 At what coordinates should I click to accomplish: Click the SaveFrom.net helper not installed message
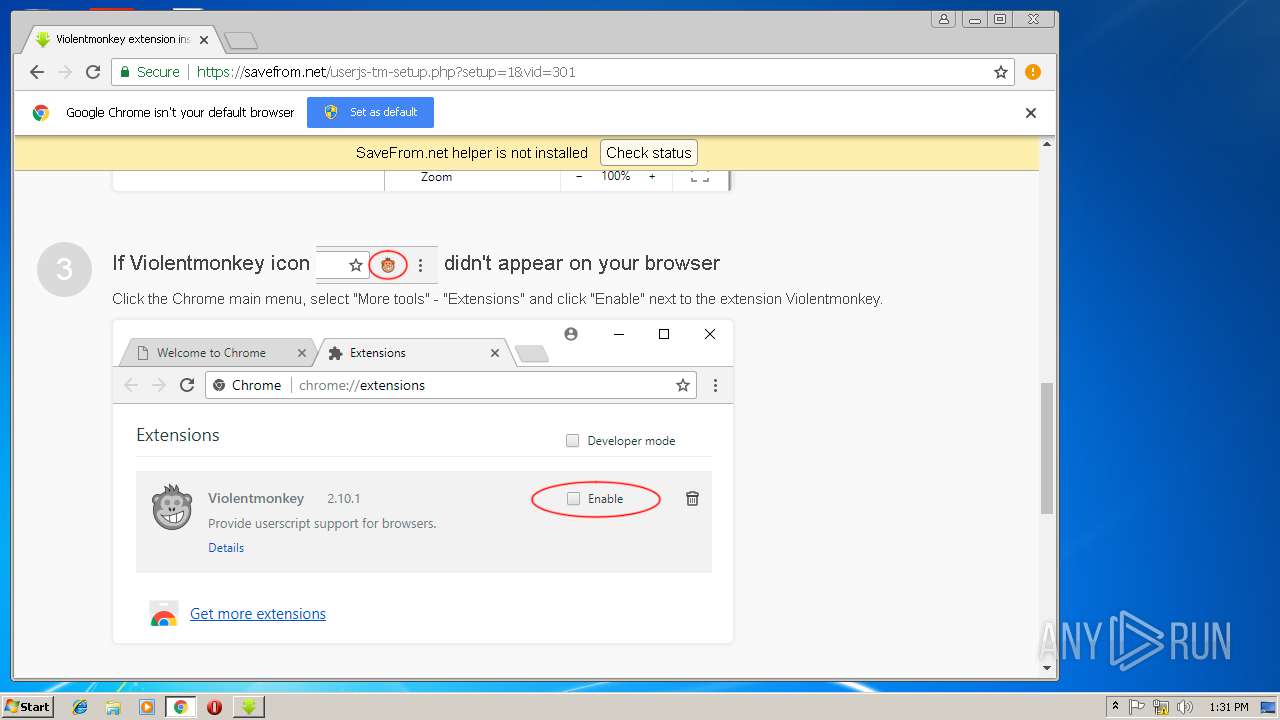coord(472,153)
